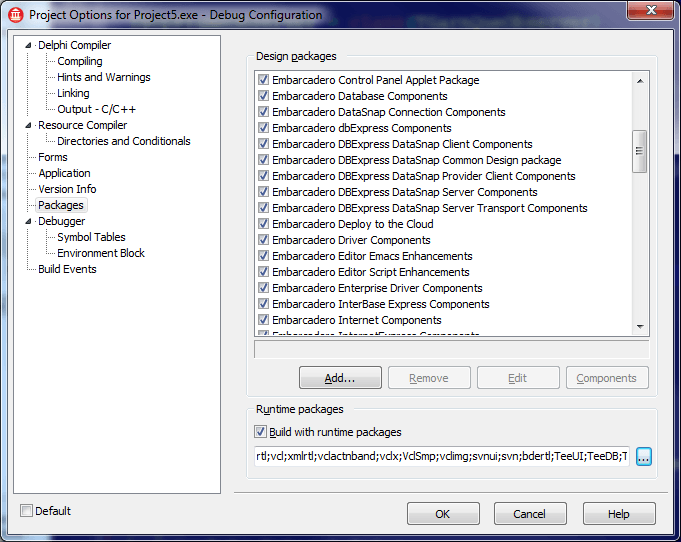This screenshot has width=681, height=542.
Task: Open Symbol Tables page
Action: [x=91, y=237]
